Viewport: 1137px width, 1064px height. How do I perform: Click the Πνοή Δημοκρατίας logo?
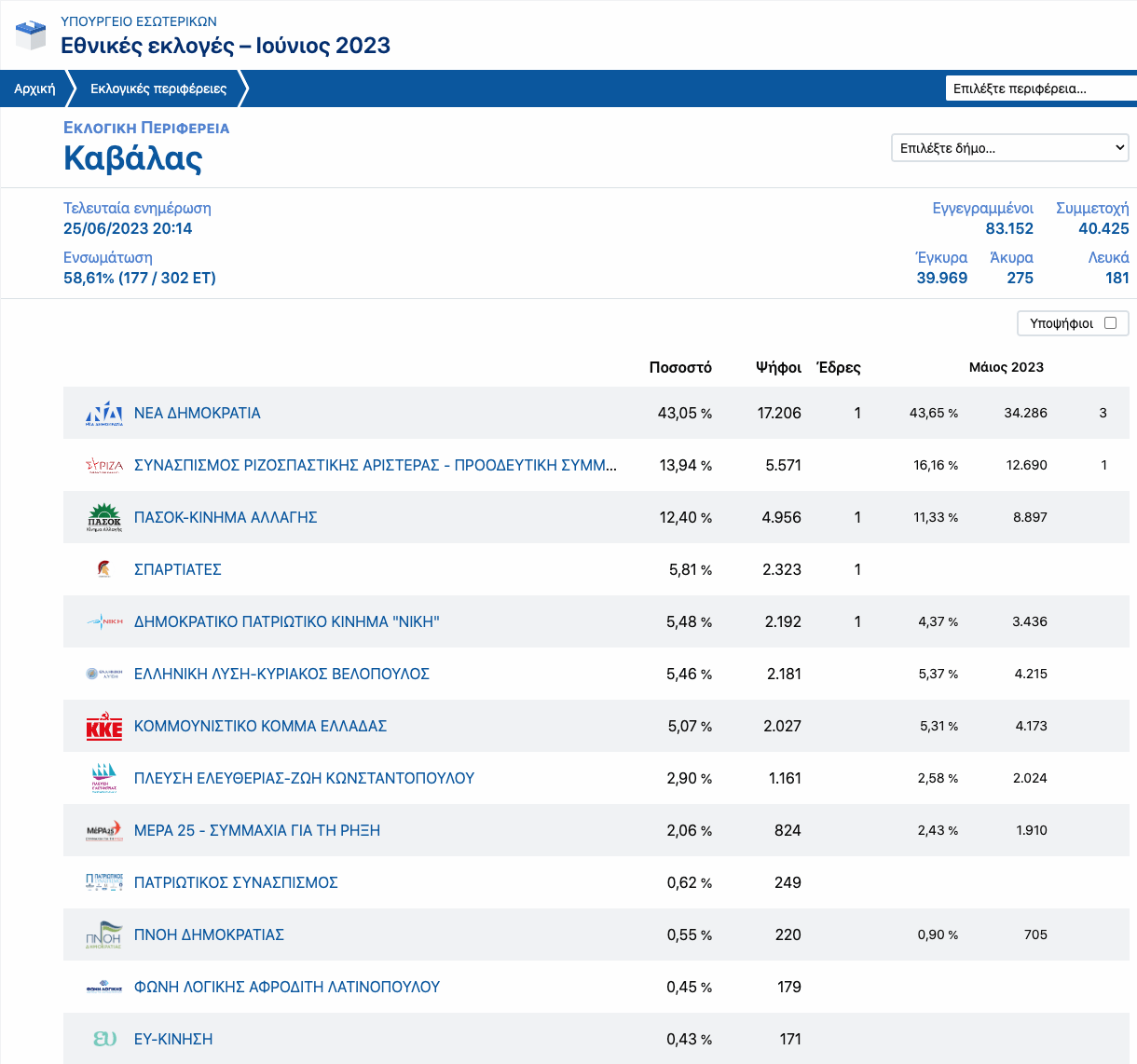tap(104, 934)
